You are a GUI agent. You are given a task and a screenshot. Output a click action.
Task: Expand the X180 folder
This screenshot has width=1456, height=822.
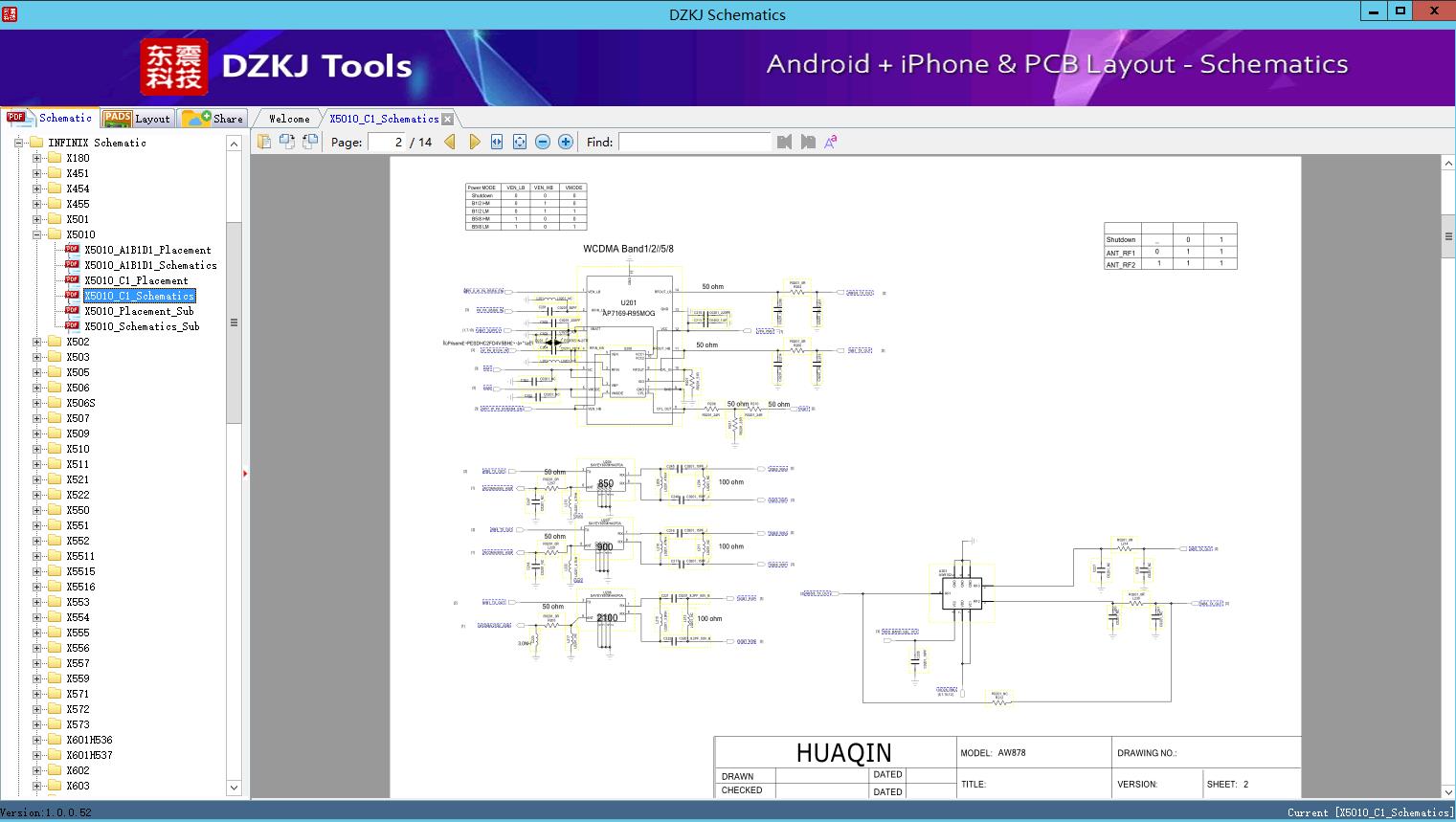(x=37, y=158)
